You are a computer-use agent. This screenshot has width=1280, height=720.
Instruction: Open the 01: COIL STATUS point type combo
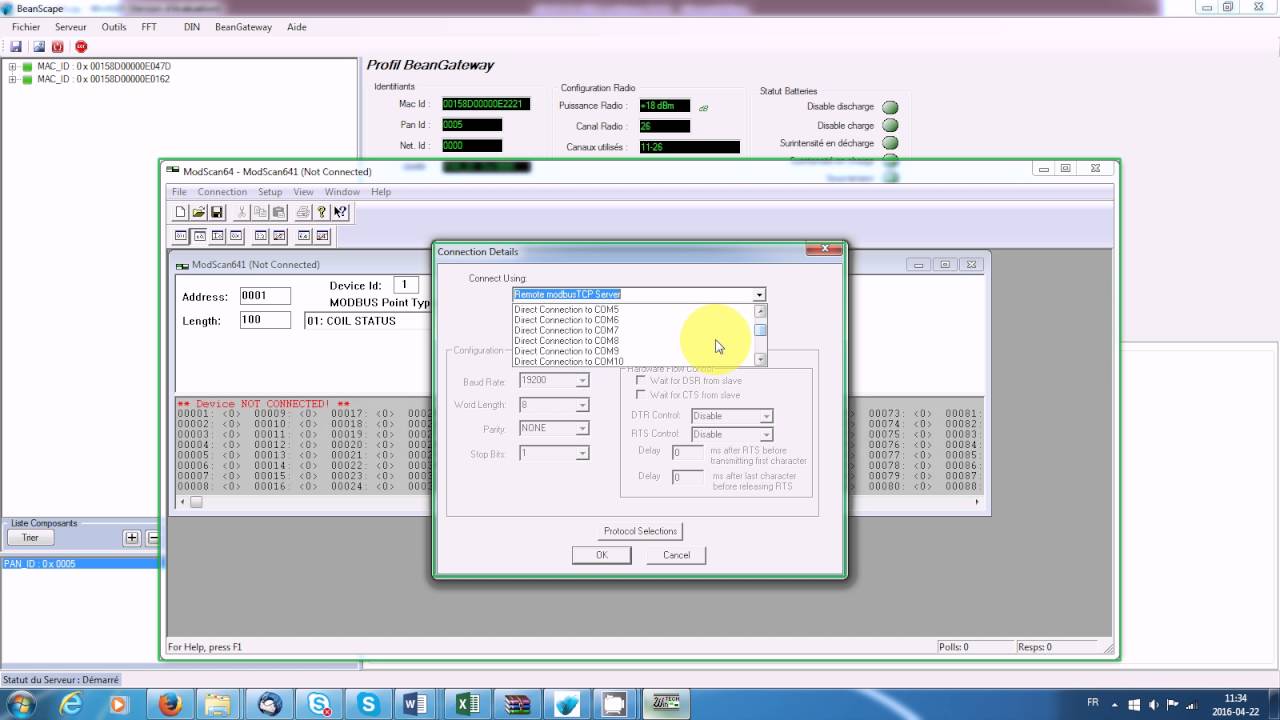point(366,321)
